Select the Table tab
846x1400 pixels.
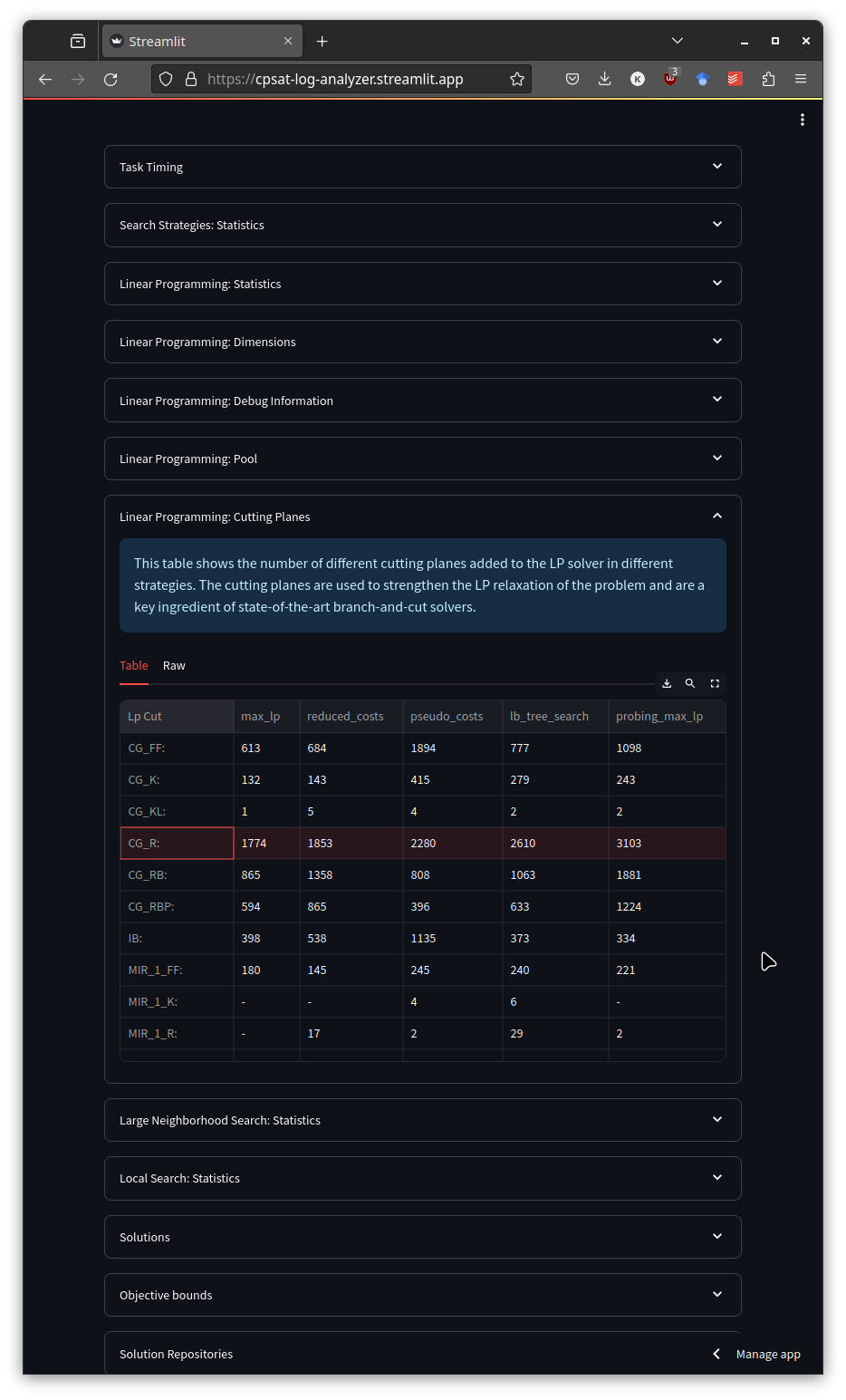click(134, 666)
